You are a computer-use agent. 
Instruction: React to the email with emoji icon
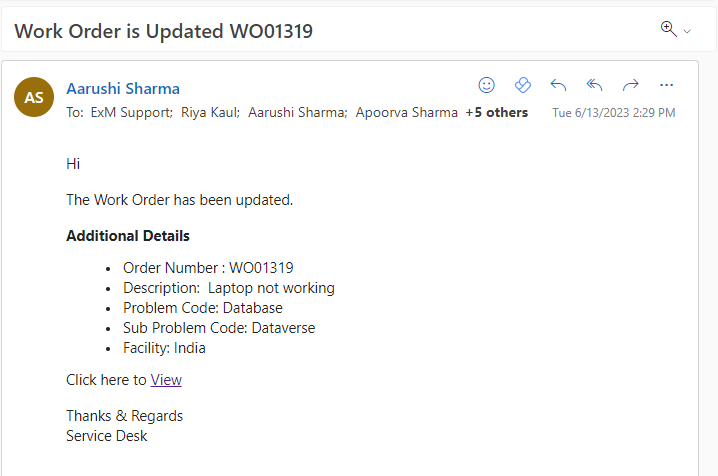pos(487,85)
